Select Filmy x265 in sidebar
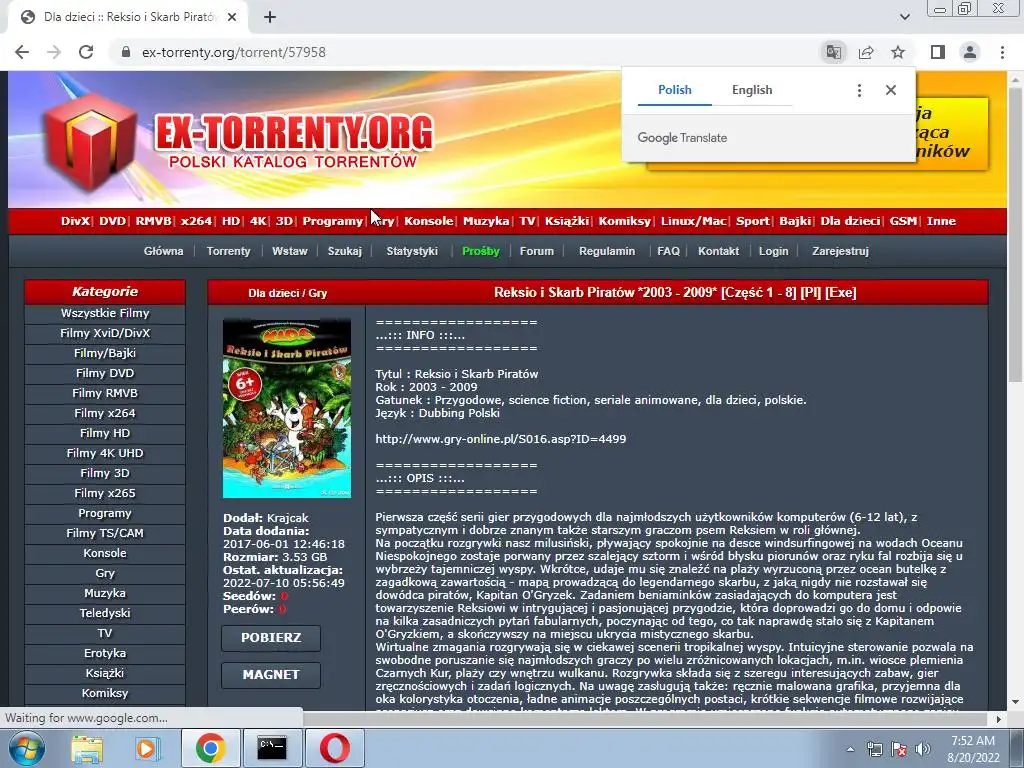The image size is (1024, 768). (105, 493)
